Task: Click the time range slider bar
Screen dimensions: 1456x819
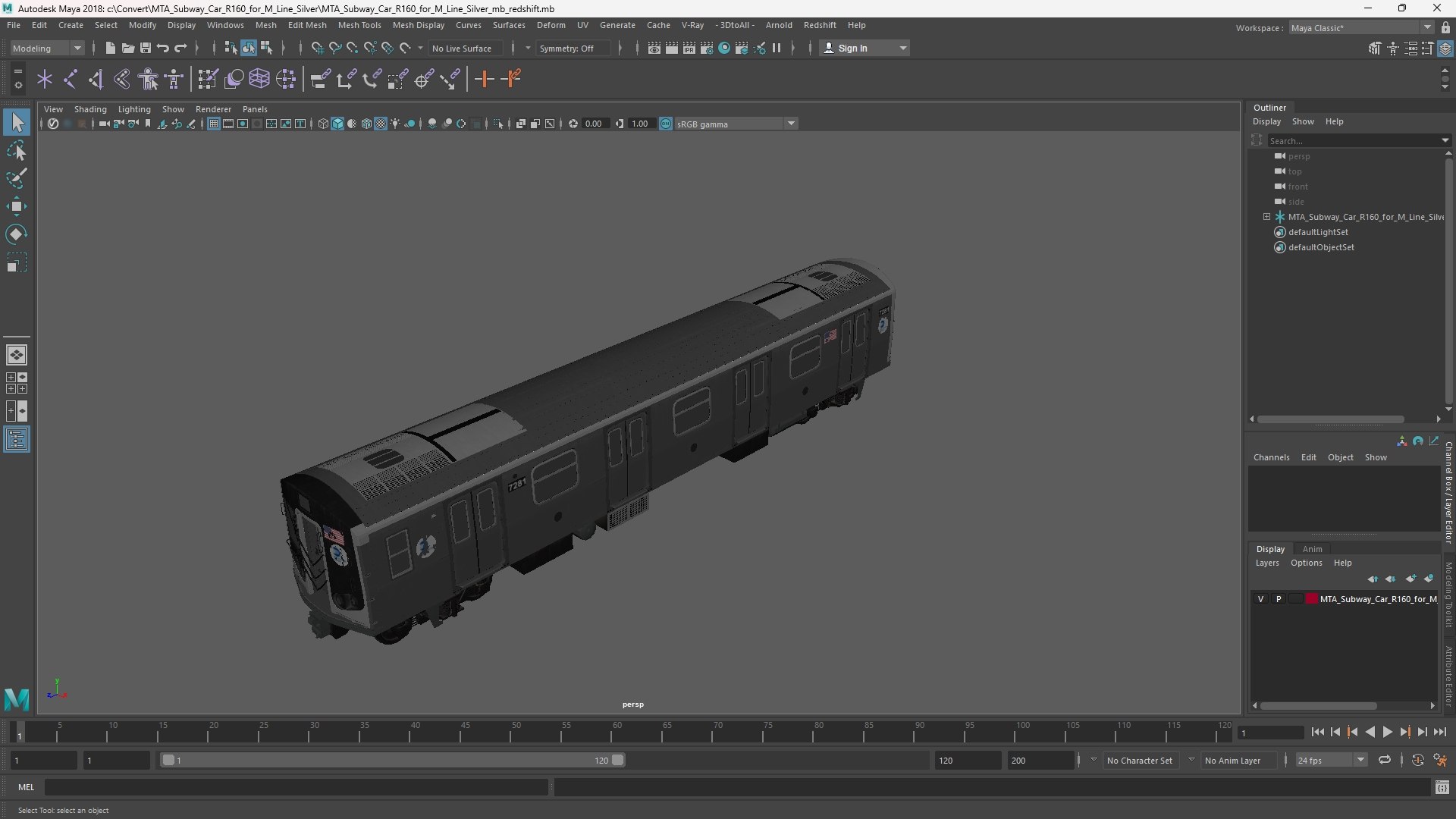Action: point(393,760)
